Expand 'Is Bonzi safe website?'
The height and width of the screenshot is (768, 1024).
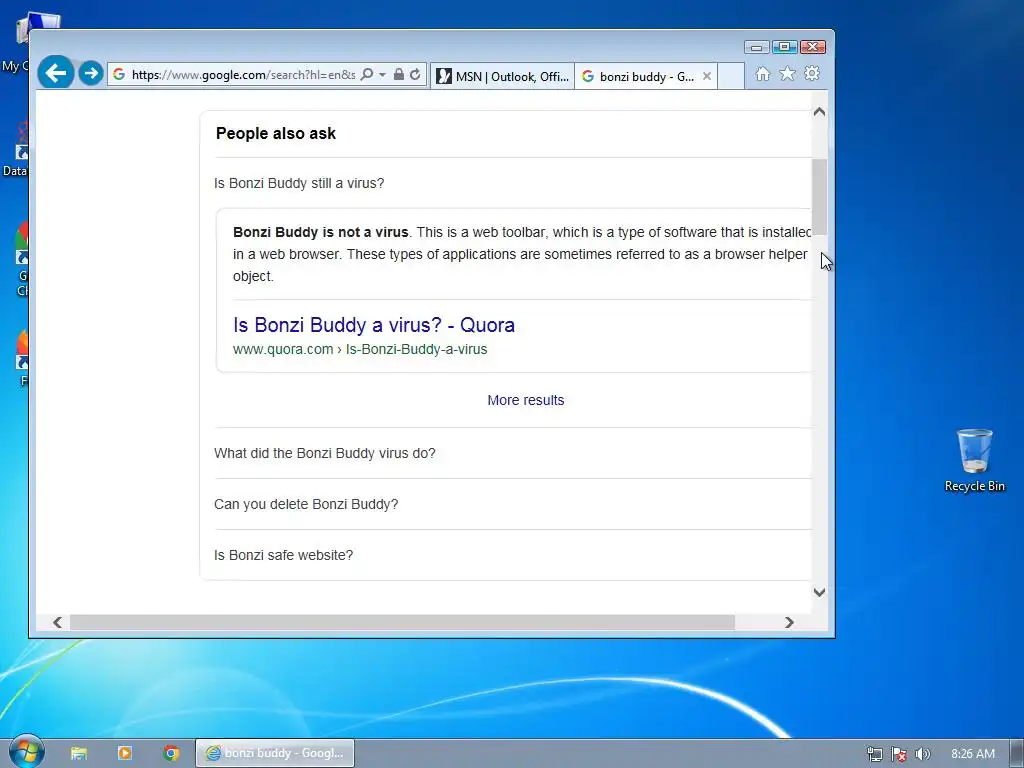click(x=513, y=555)
